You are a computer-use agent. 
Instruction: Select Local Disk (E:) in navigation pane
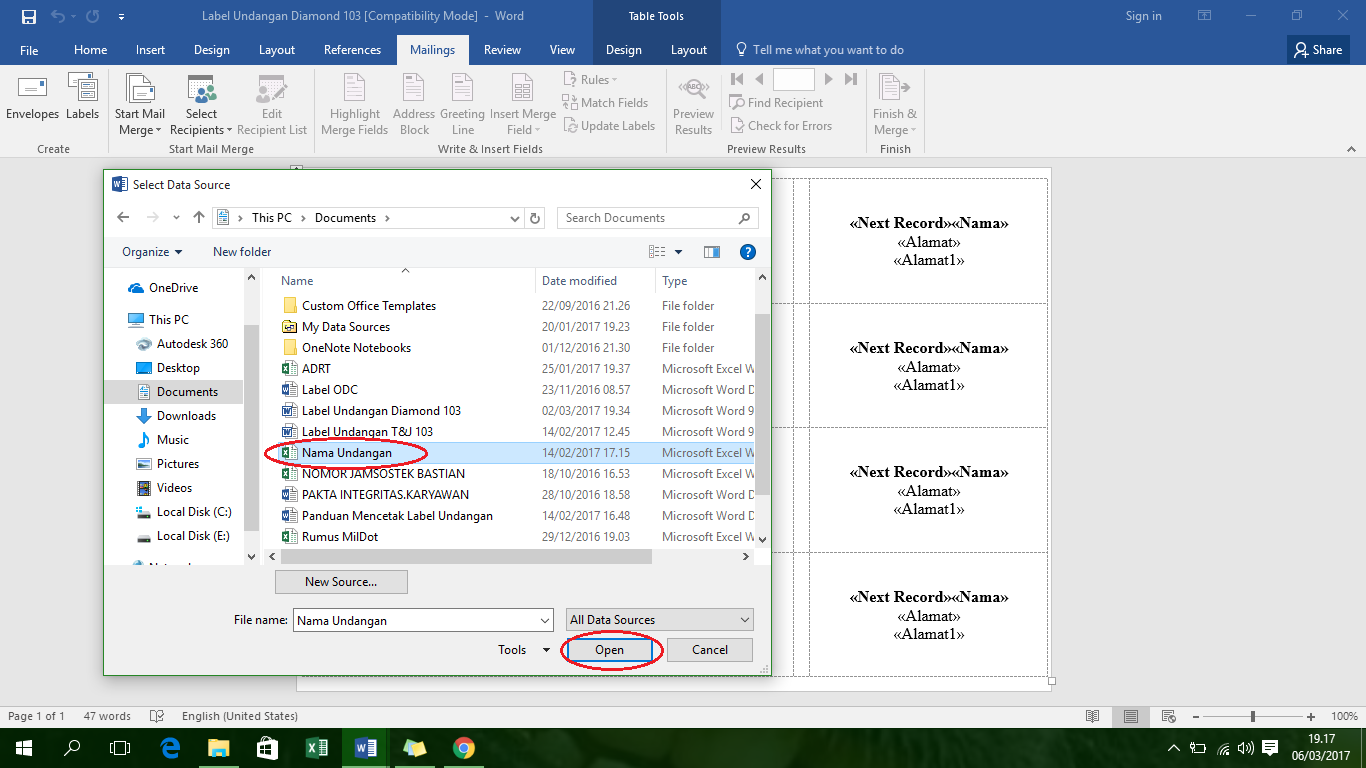(193, 536)
